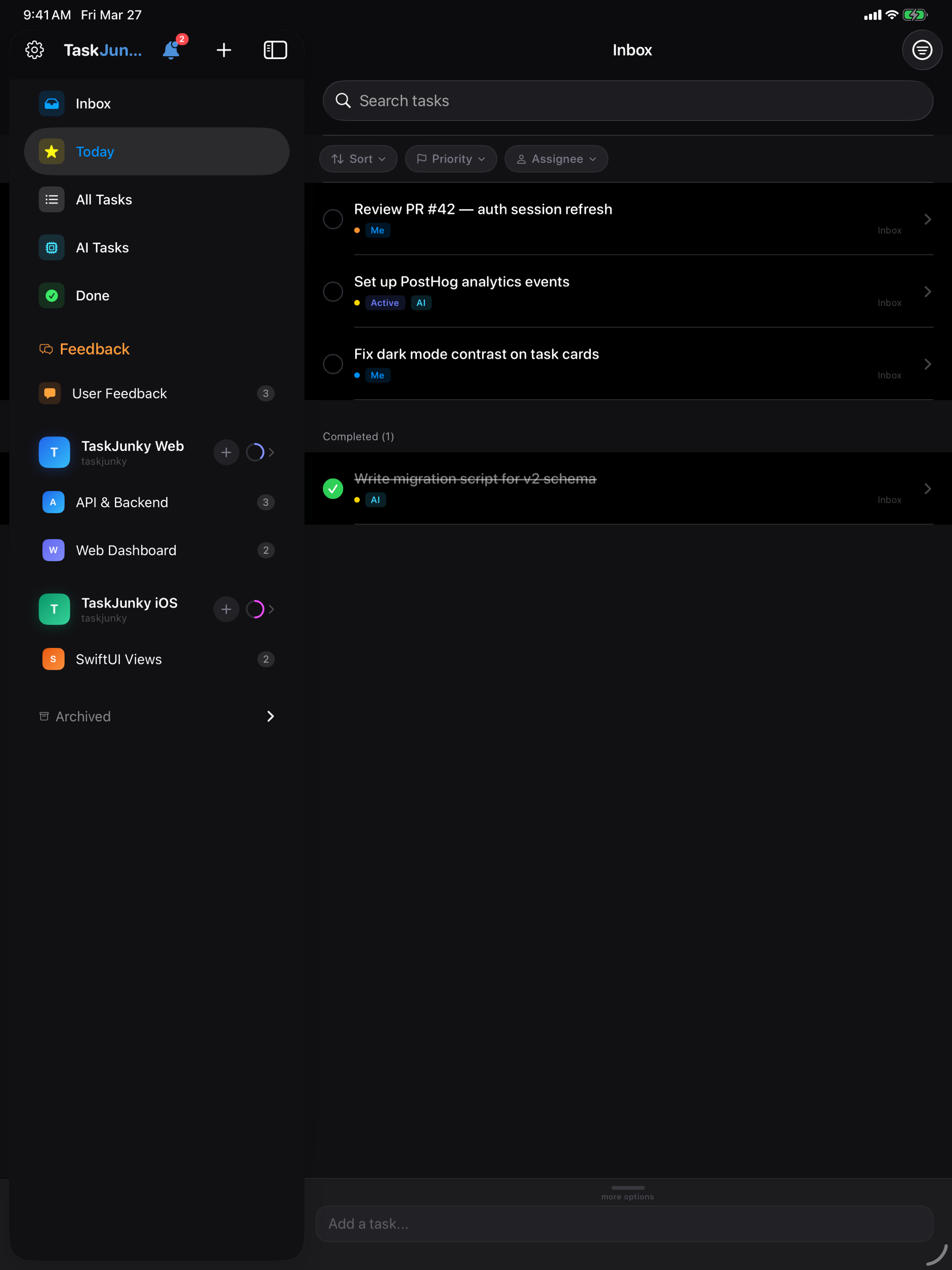
Task: Open the filter menu icon beside Inbox title
Action: (x=922, y=50)
